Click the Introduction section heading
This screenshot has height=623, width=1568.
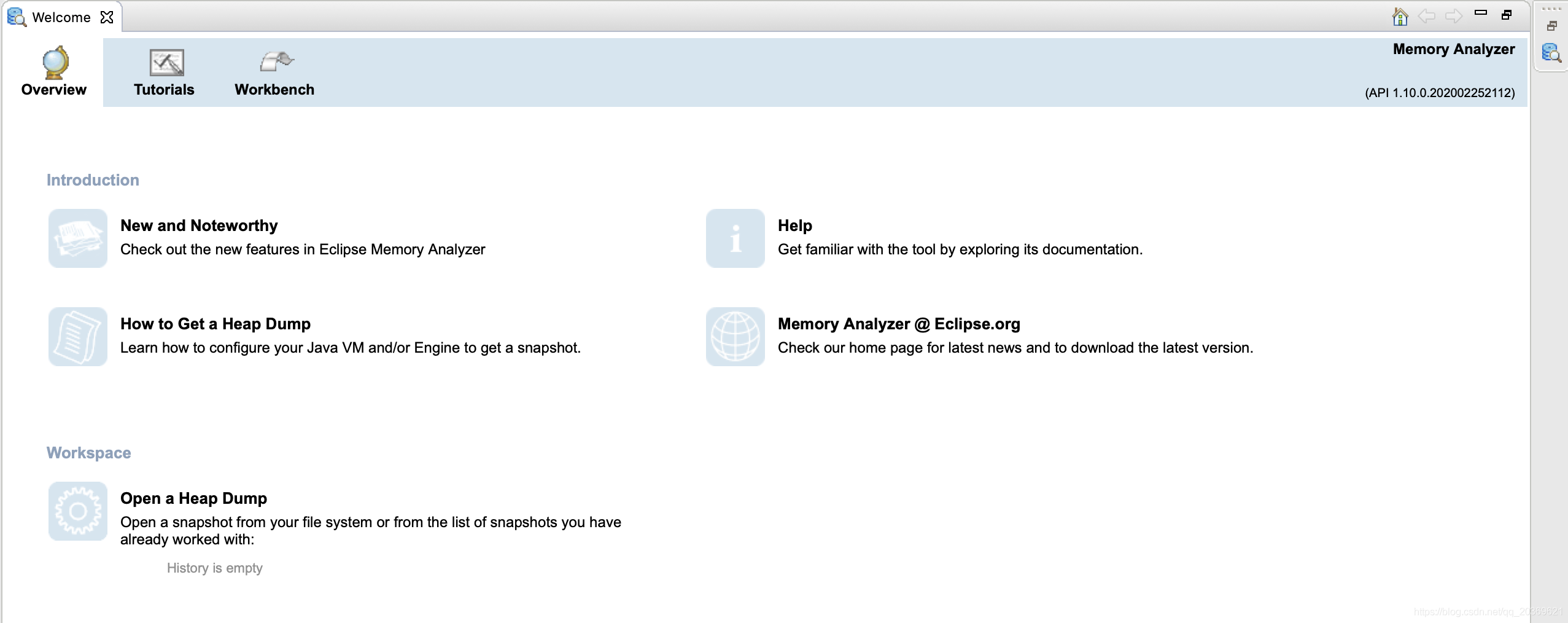(93, 180)
